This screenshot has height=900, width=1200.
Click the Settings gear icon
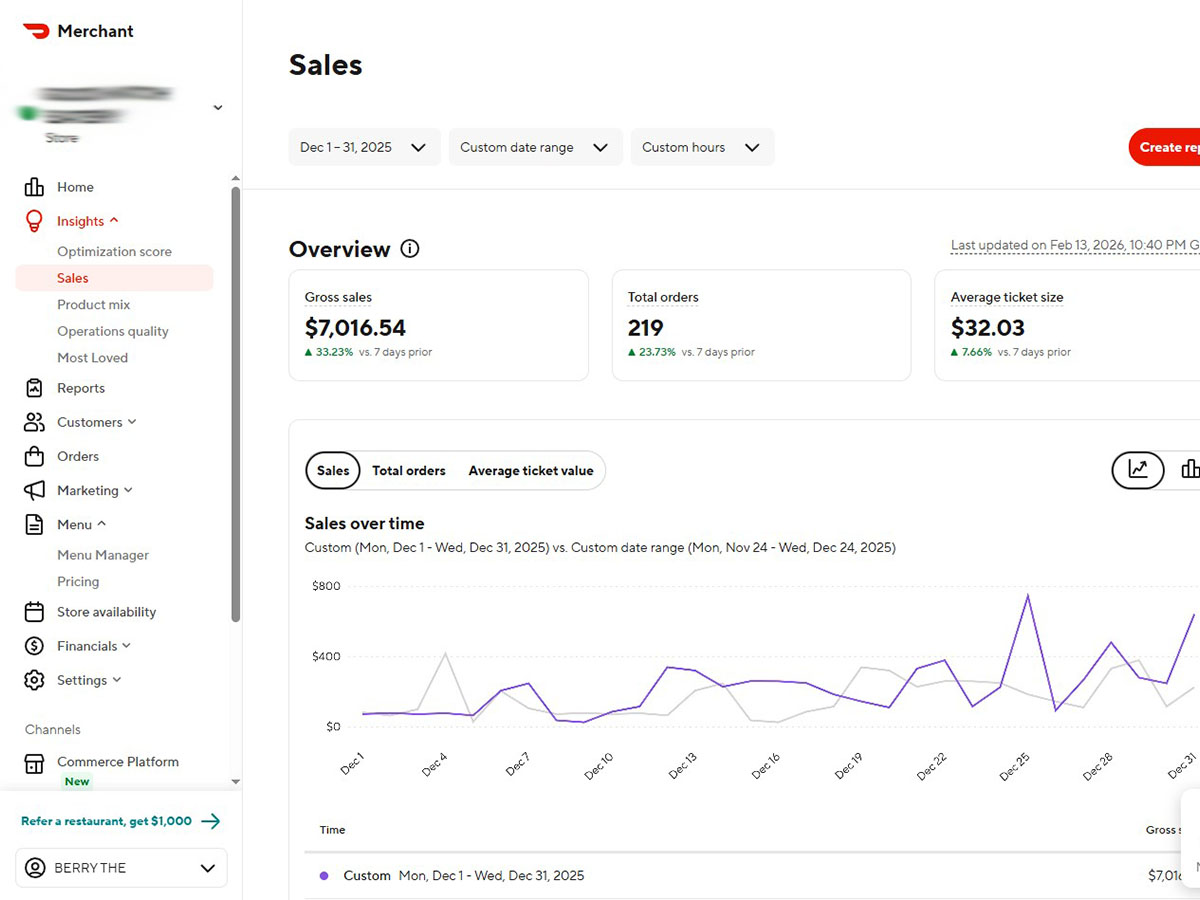(x=34, y=680)
